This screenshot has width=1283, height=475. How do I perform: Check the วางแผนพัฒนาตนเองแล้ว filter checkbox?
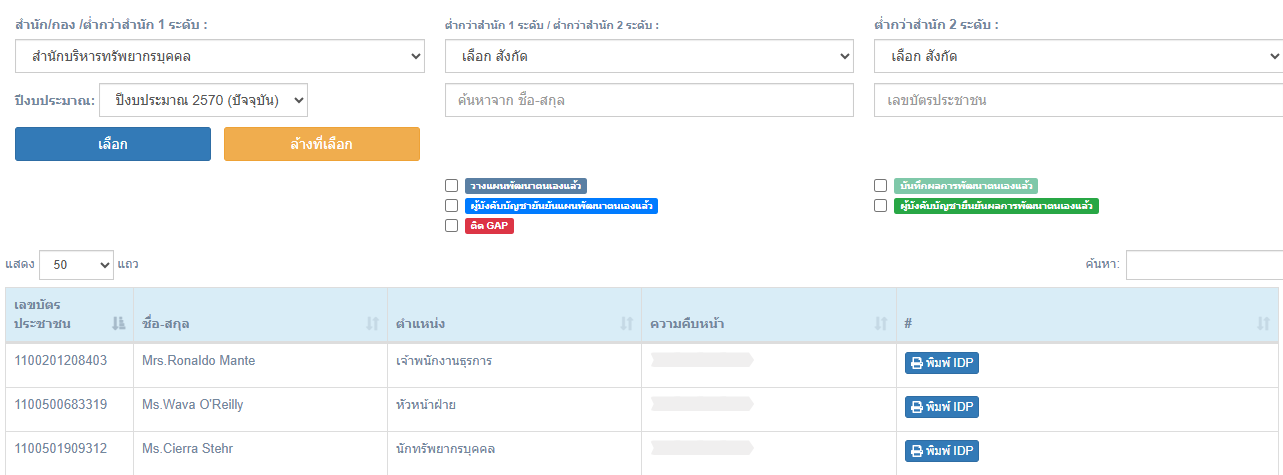click(452, 186)
